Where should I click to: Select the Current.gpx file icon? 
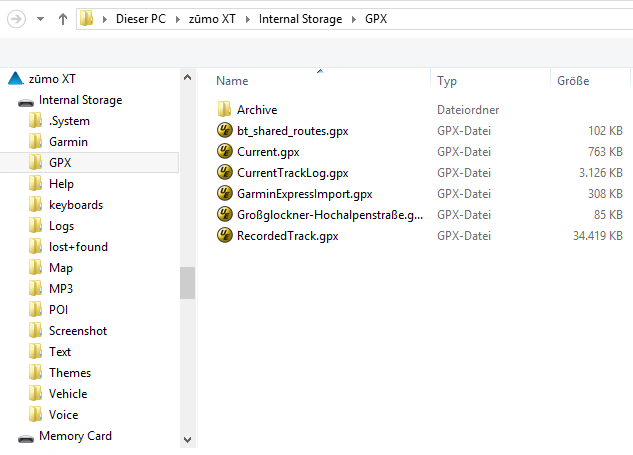pyautogui.click(x=225, y=152)
